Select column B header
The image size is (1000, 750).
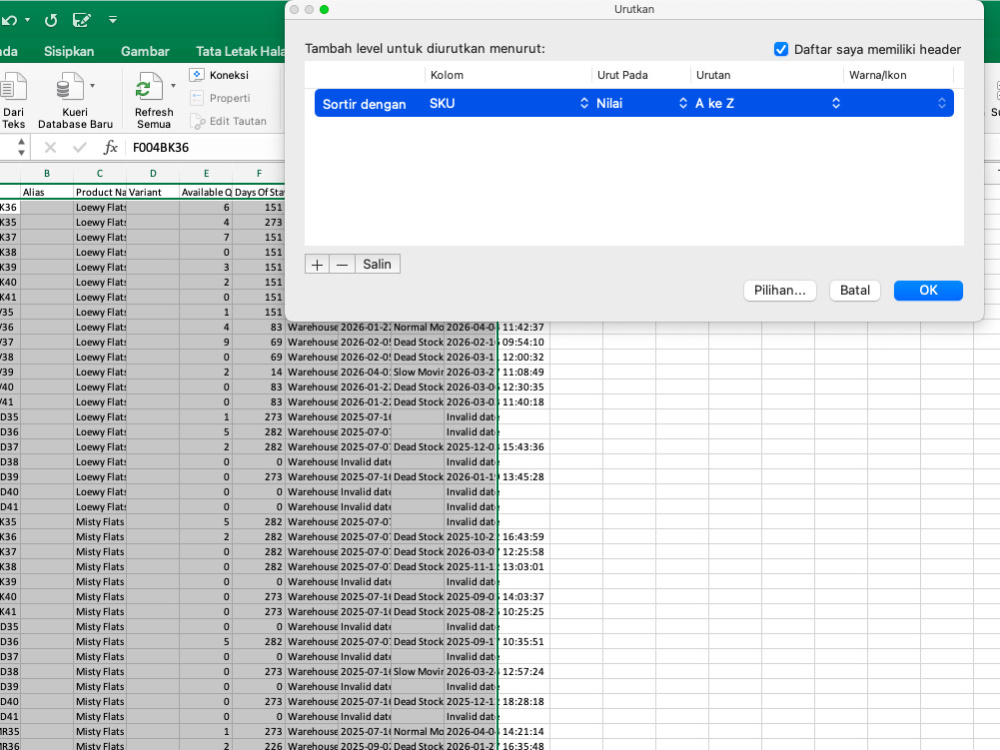coord(47,173)
